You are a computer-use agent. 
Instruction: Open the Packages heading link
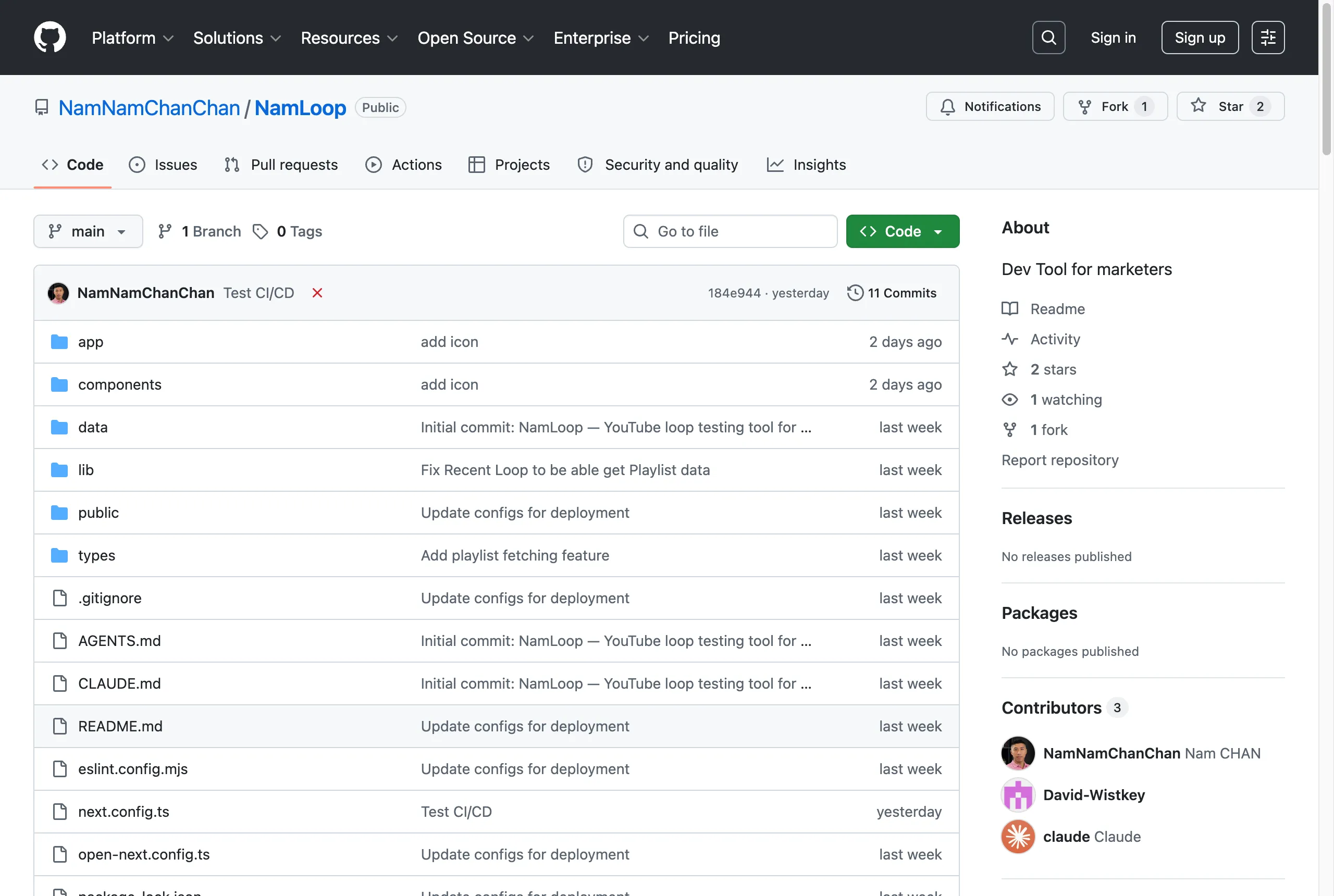point(1039,613)
